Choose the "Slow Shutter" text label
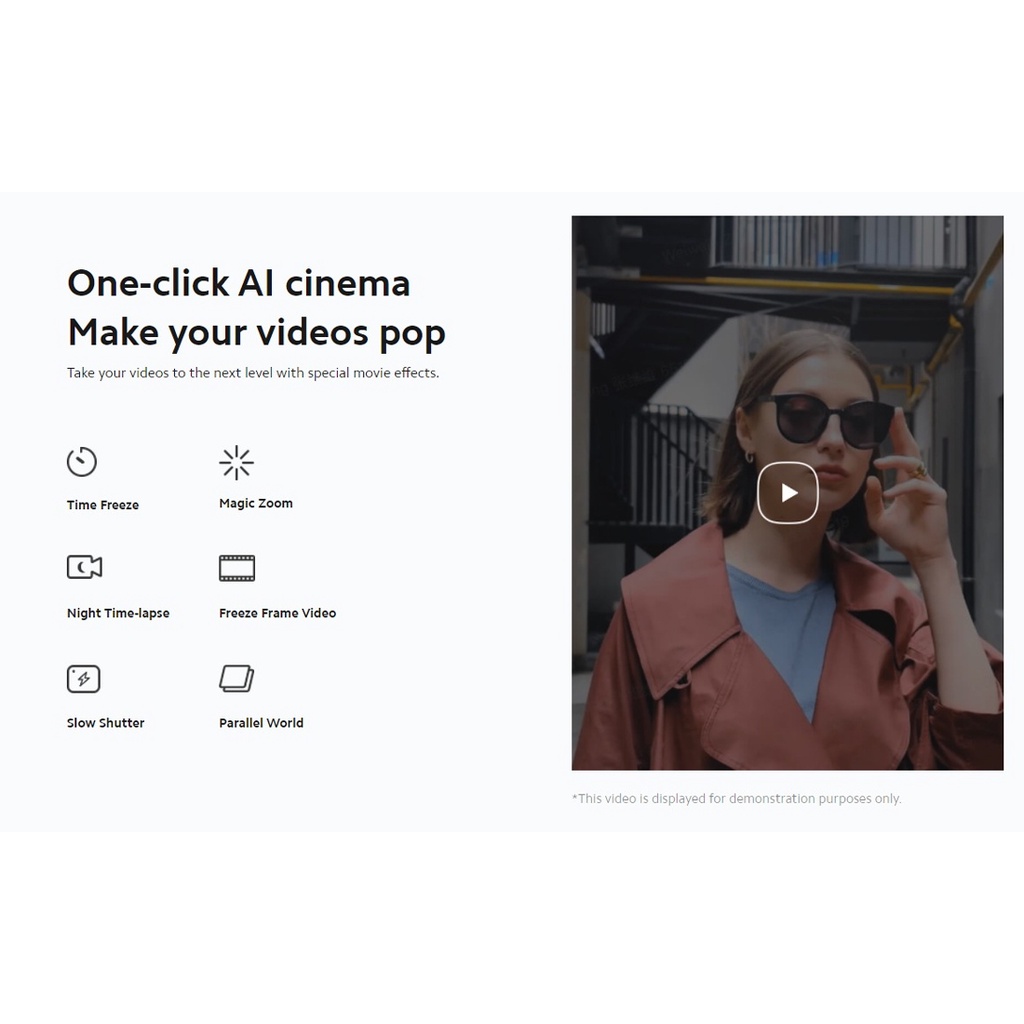The width and height of the screenshot is (1024, 1024). point(105,723)
